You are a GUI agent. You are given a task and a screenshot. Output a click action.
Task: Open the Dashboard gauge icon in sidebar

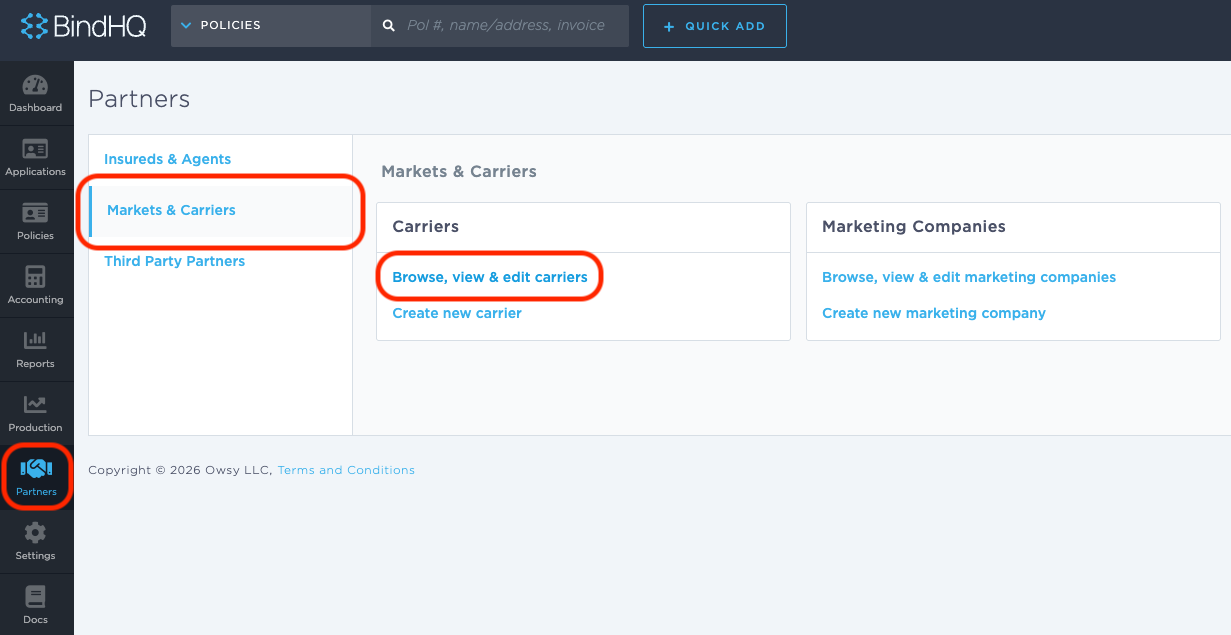pyautogui.click(x=35, y=86)
